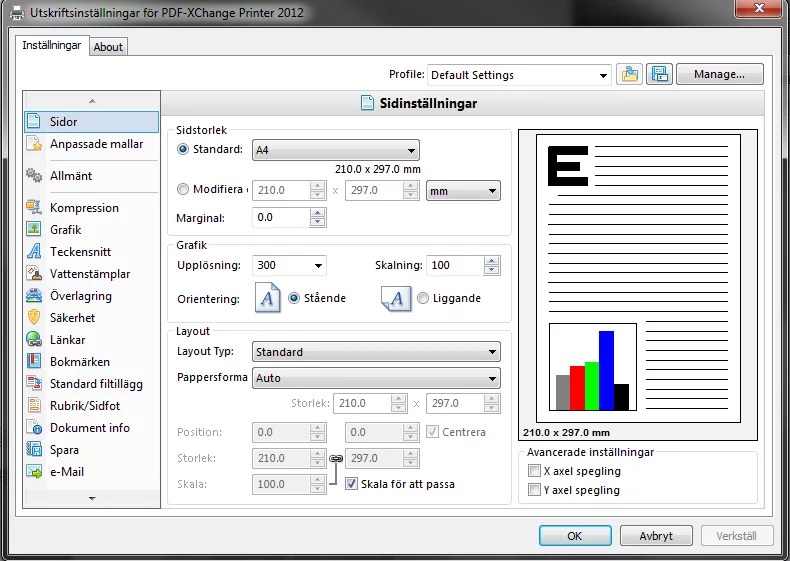Screen dimensions: 790x561
Task: Toggle the chain link aspect-ratio lock
Action: click(x=336, y=459)
